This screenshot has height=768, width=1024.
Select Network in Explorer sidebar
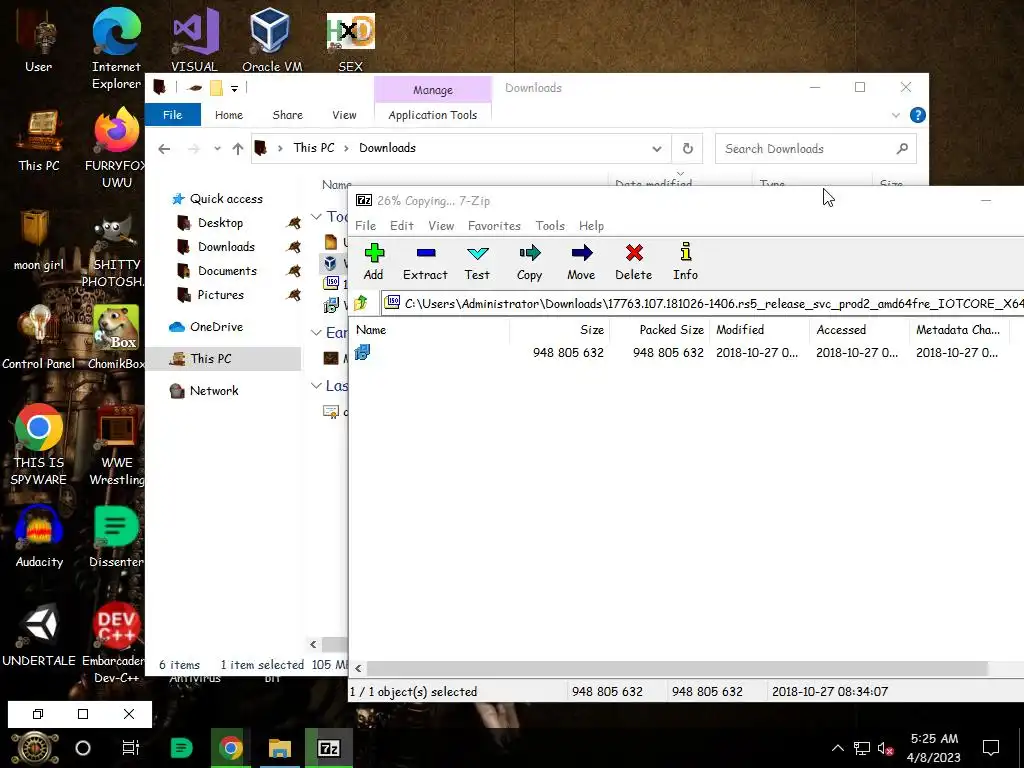tap(214, 391)
